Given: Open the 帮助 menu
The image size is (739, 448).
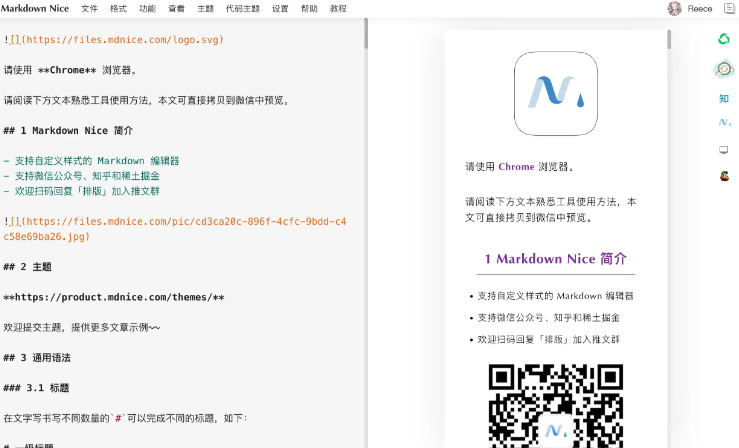Looking at the screenshot, I should click(x=309, y=8).
